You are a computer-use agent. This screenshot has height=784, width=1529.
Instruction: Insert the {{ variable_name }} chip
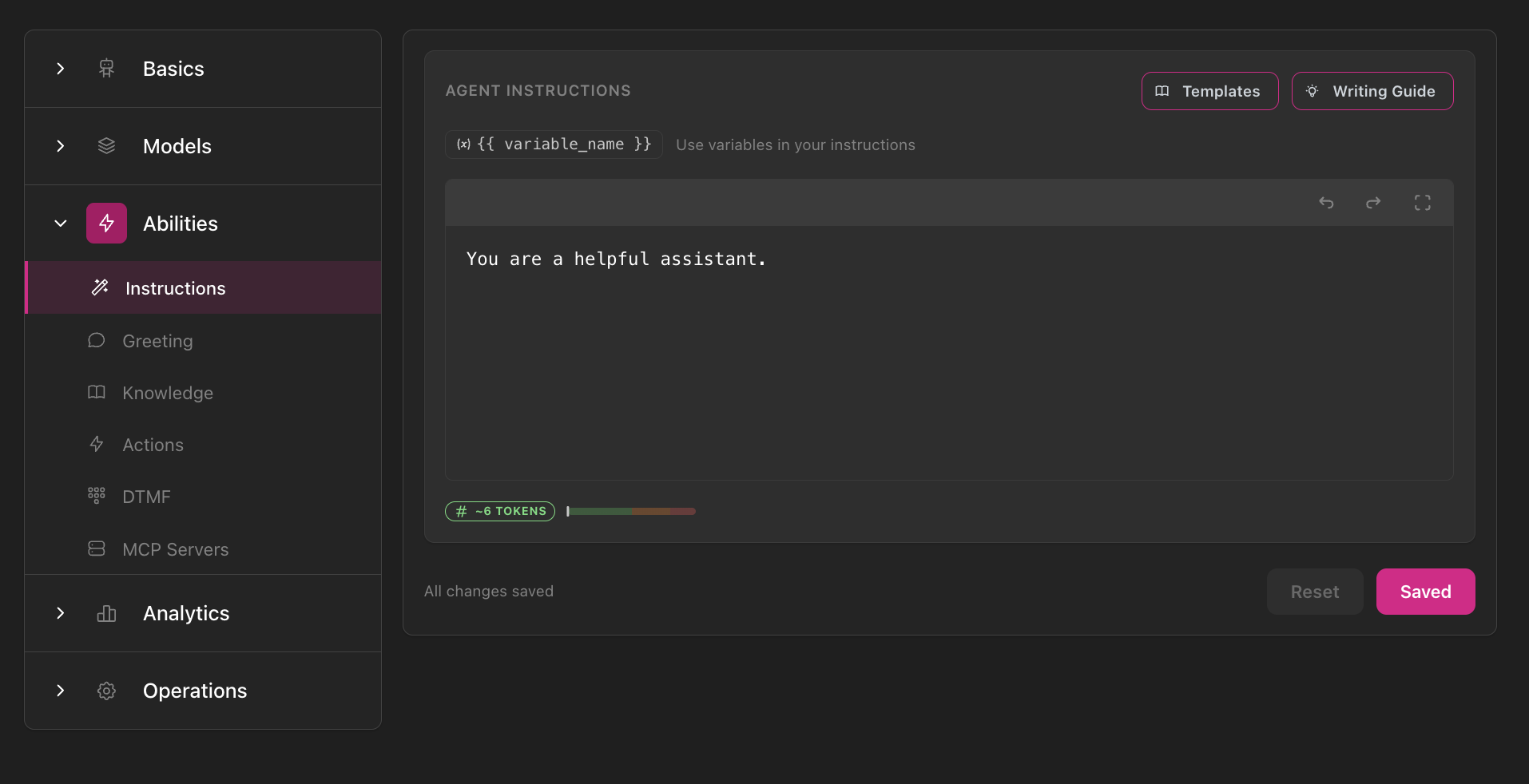554,145
